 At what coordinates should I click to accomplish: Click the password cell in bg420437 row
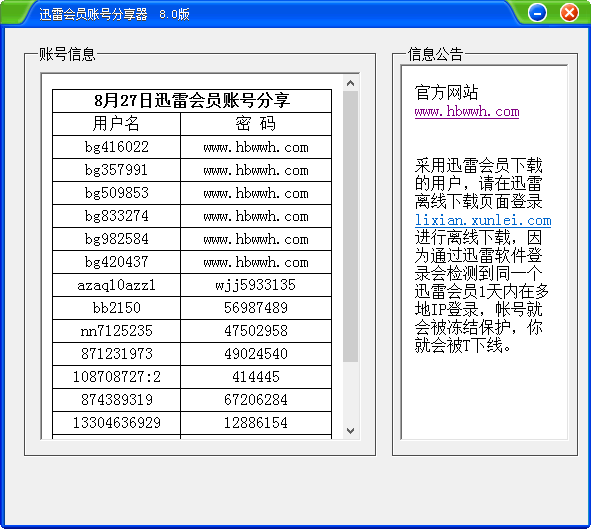click(256, 262)
